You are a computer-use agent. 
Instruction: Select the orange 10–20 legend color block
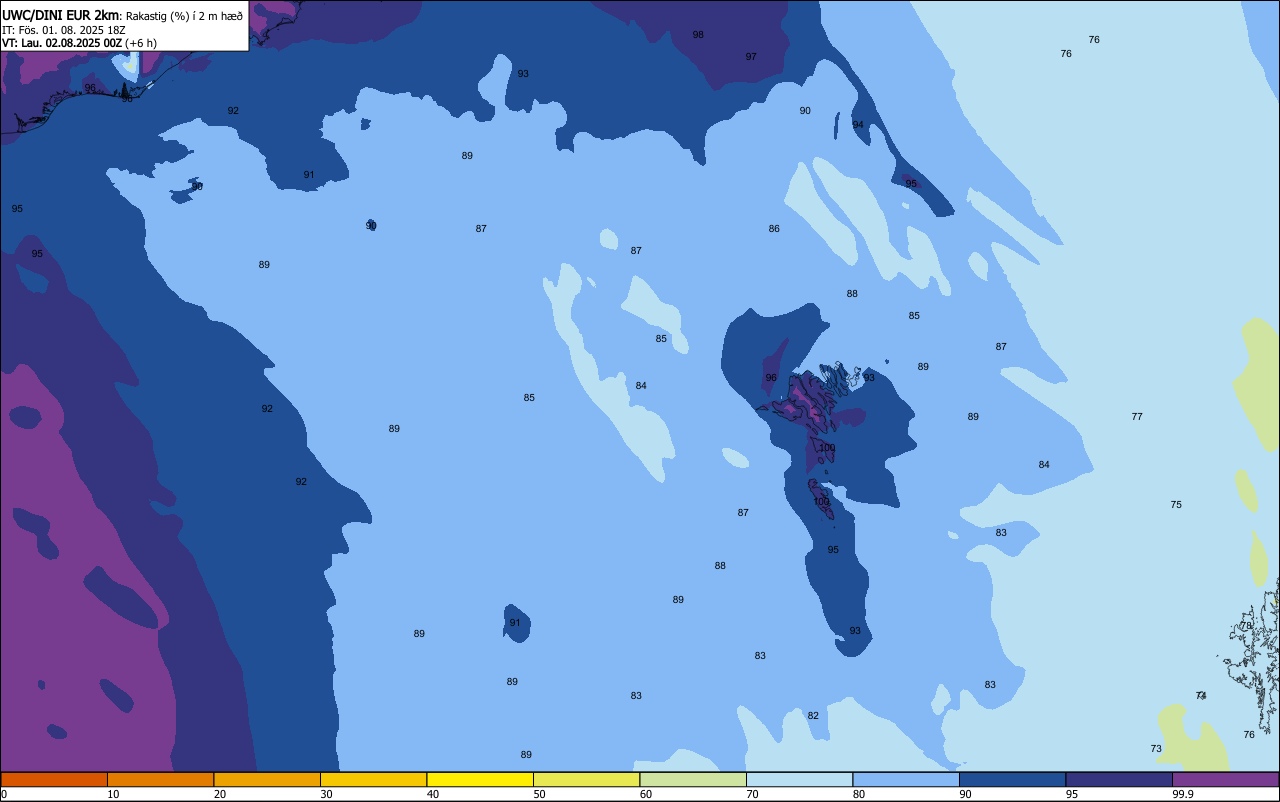coord(160,779)
